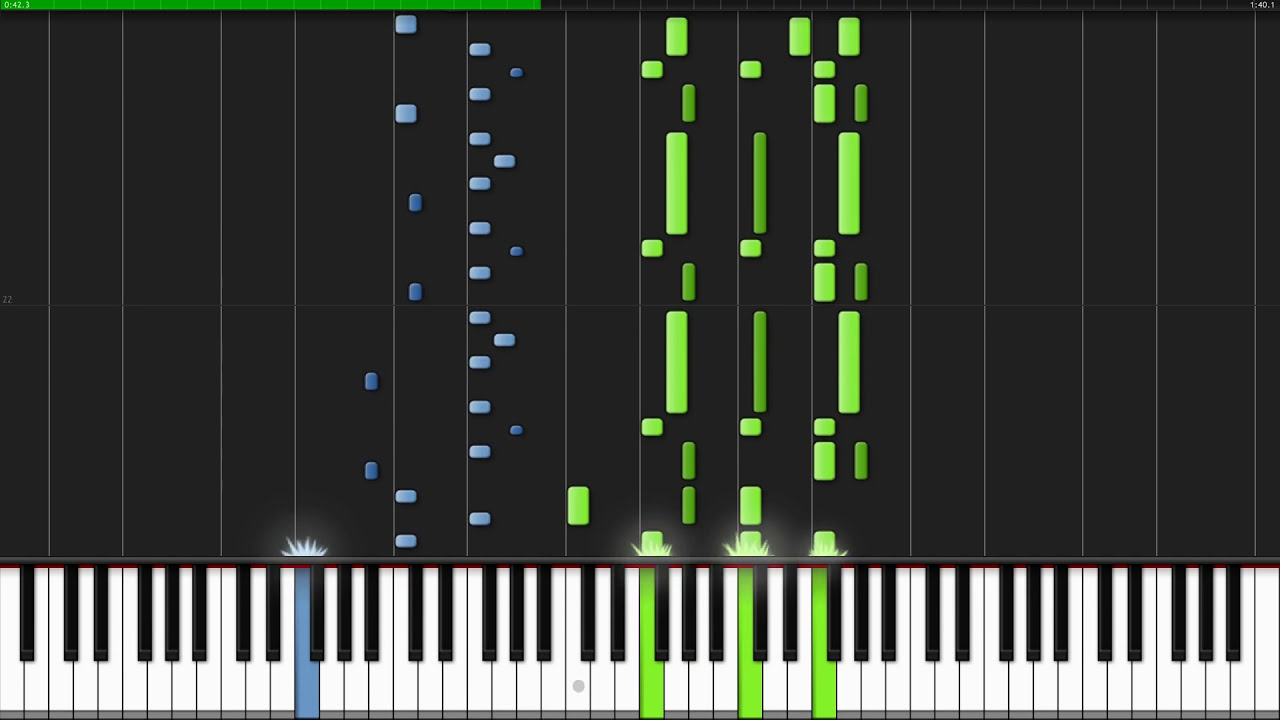Tap the black key just right of middle C
The height and width of the screenshot is (720, 1280).
(x=590, y=612)
